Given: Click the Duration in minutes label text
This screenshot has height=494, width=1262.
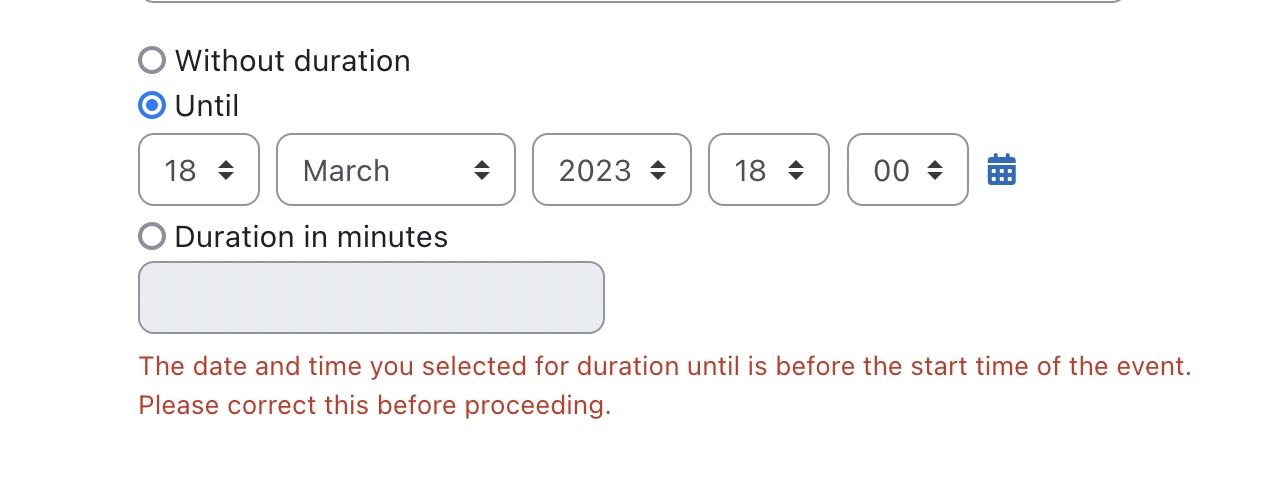Looking at the screenshot, I should 311,237.
